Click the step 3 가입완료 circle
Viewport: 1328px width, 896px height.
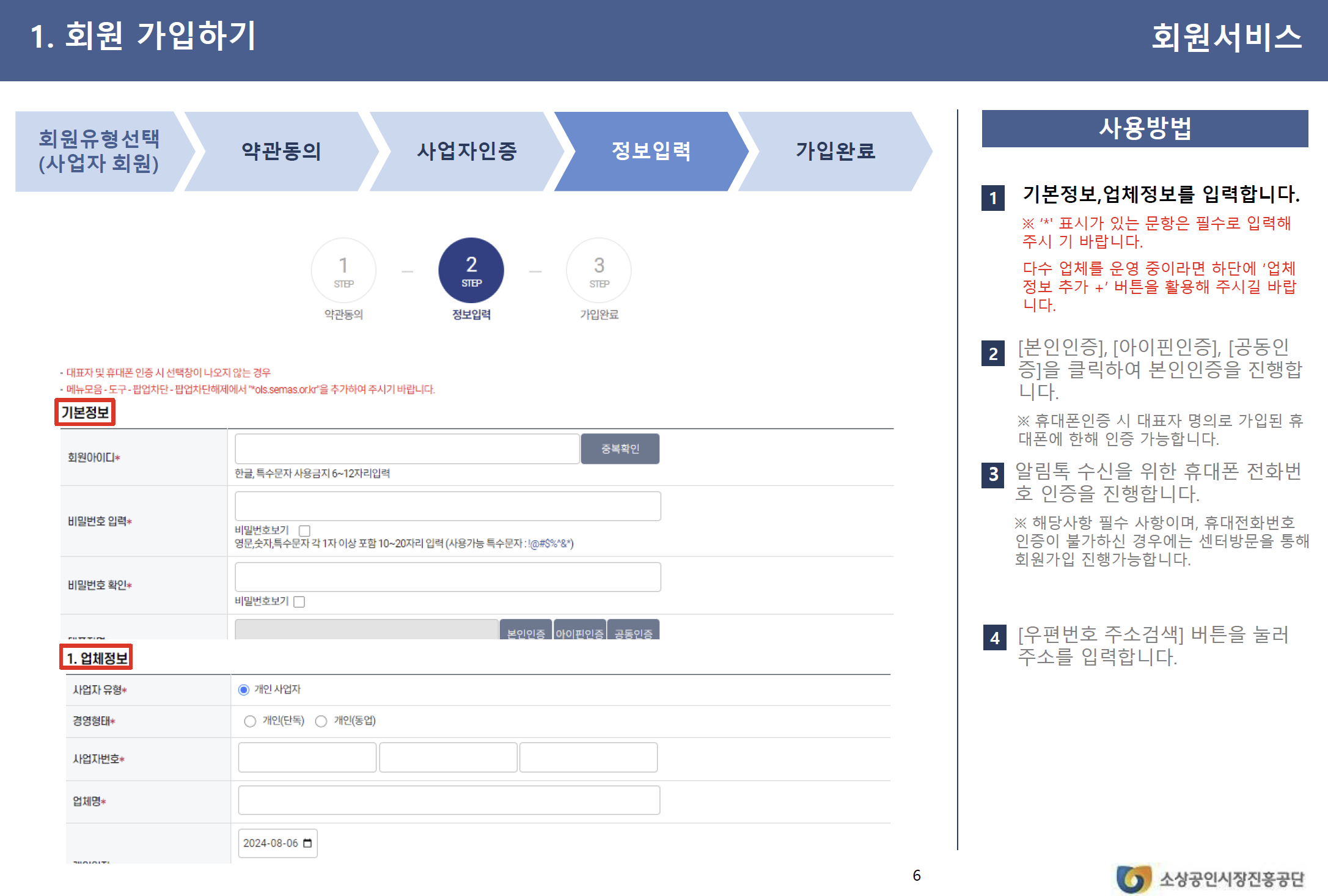tap(599, 270)
